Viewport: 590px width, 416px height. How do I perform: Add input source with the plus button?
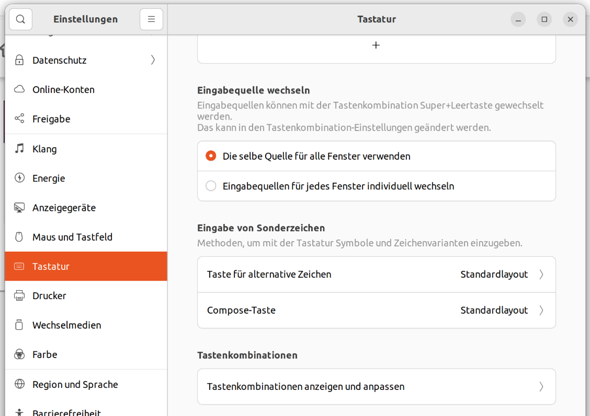[x=376, y=46]
